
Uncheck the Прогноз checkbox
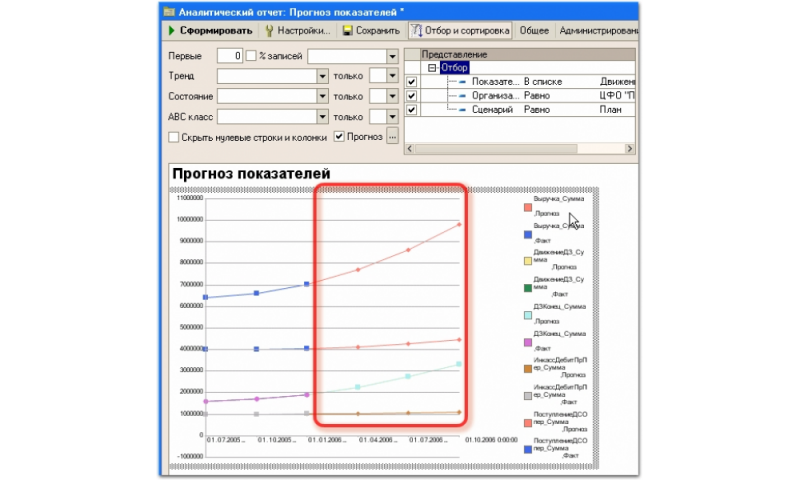tap(339, 136)
